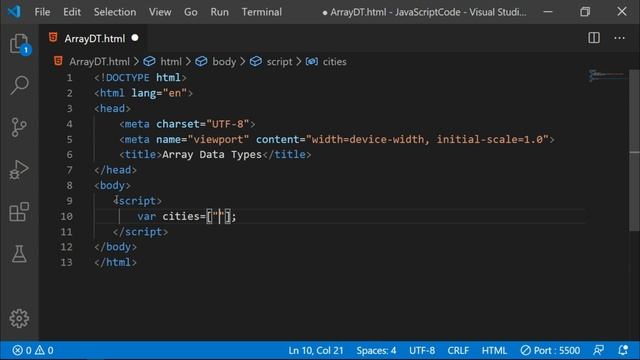The image size is (640, 360).
Task: Open the Manage gear settings menu
Action: (x=19, y=318)
